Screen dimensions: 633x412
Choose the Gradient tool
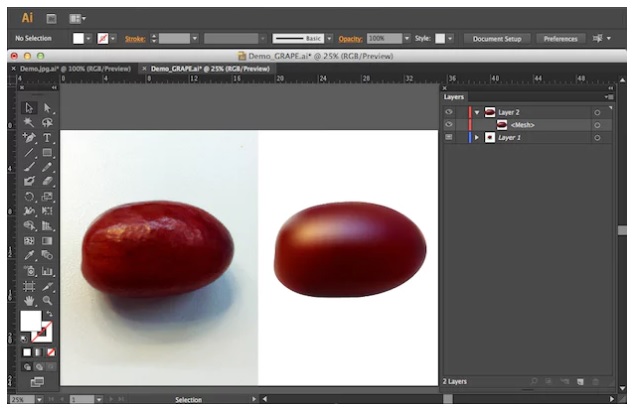point(47,241)
